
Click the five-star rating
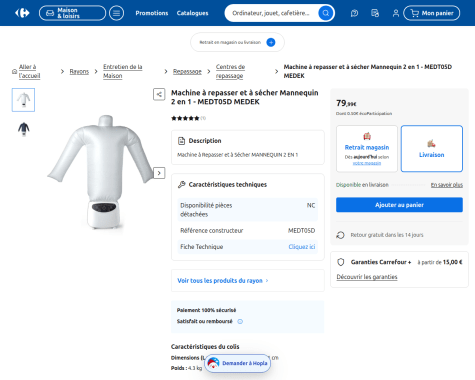pos(185,118)
